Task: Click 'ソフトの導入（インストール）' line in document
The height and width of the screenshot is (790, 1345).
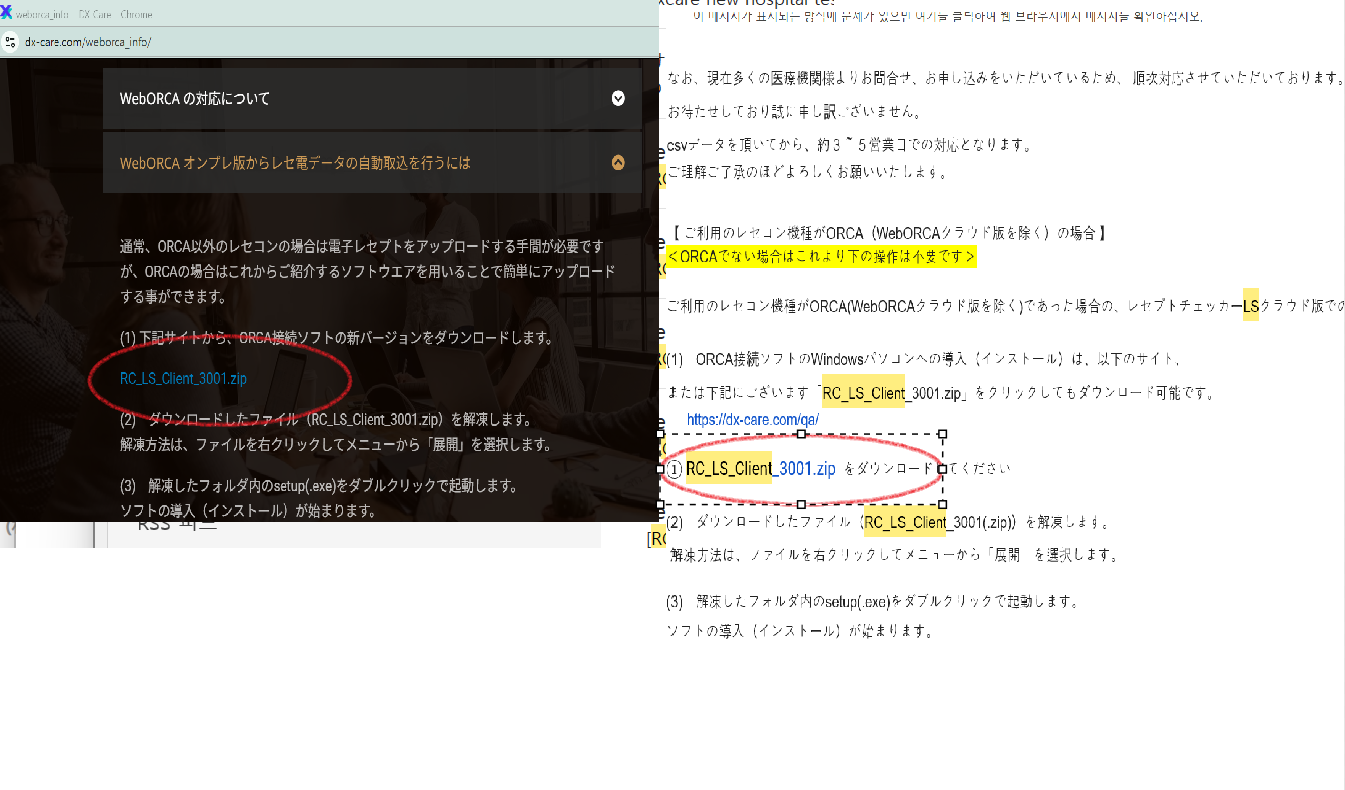Action: point(800,631)
